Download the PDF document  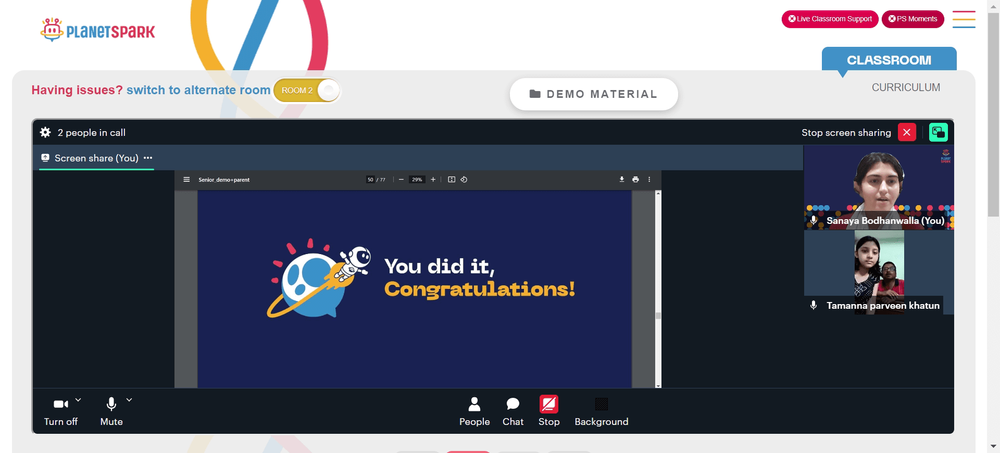[622, 180]
